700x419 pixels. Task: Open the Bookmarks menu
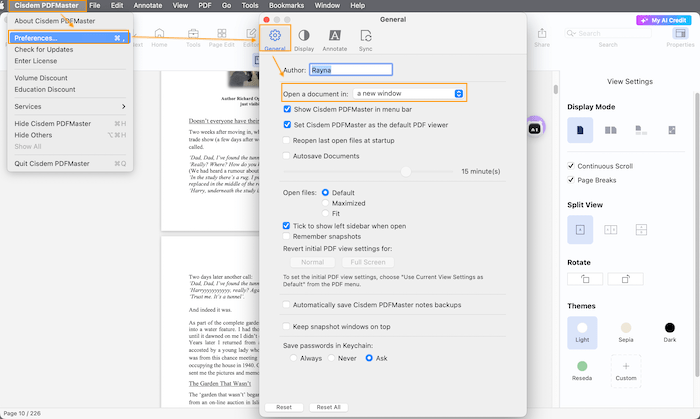[286, 5]
